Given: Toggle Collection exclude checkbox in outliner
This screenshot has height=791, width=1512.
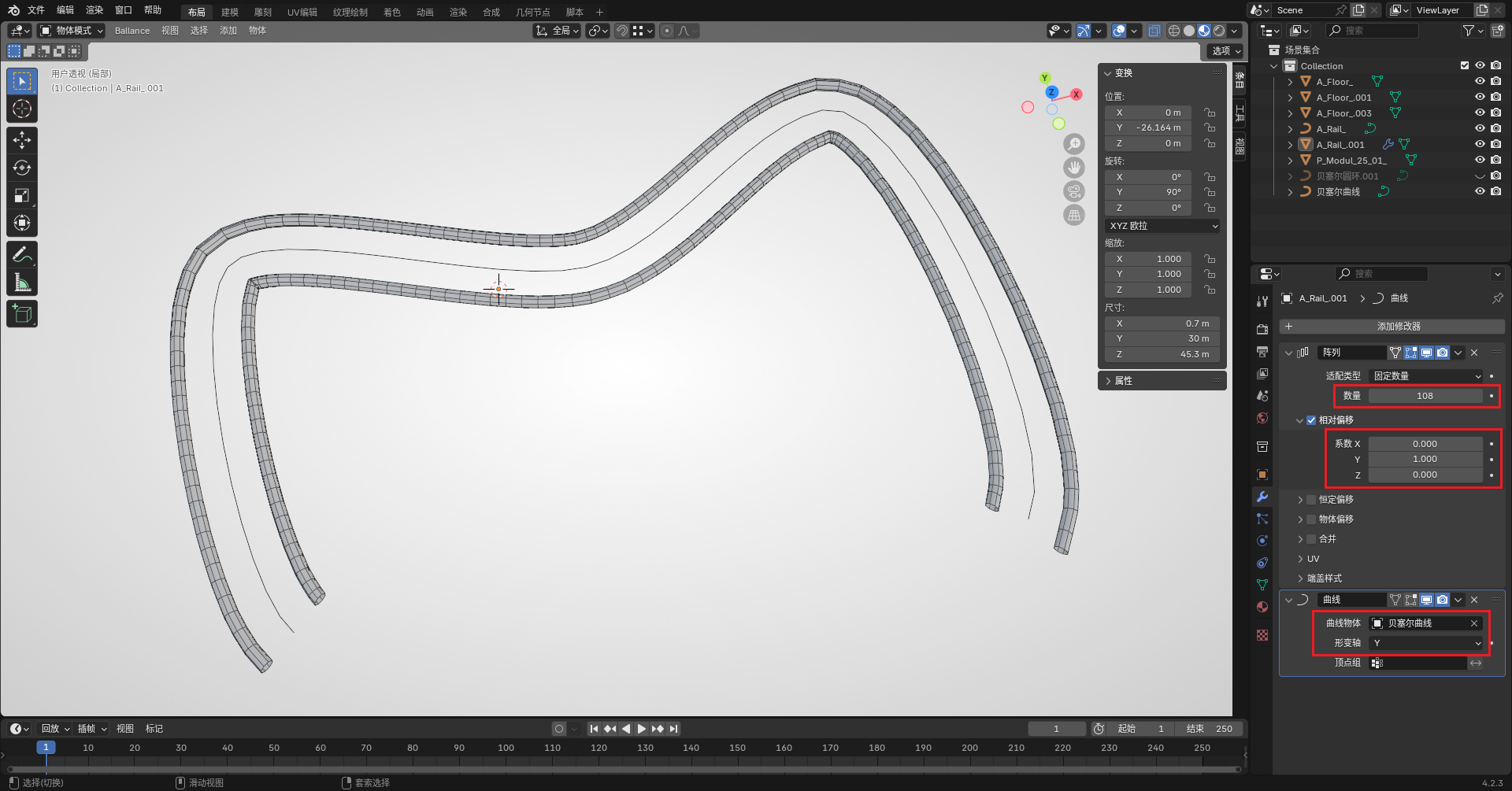Looking at the screenshot, I should click(x=1465, y=65).
